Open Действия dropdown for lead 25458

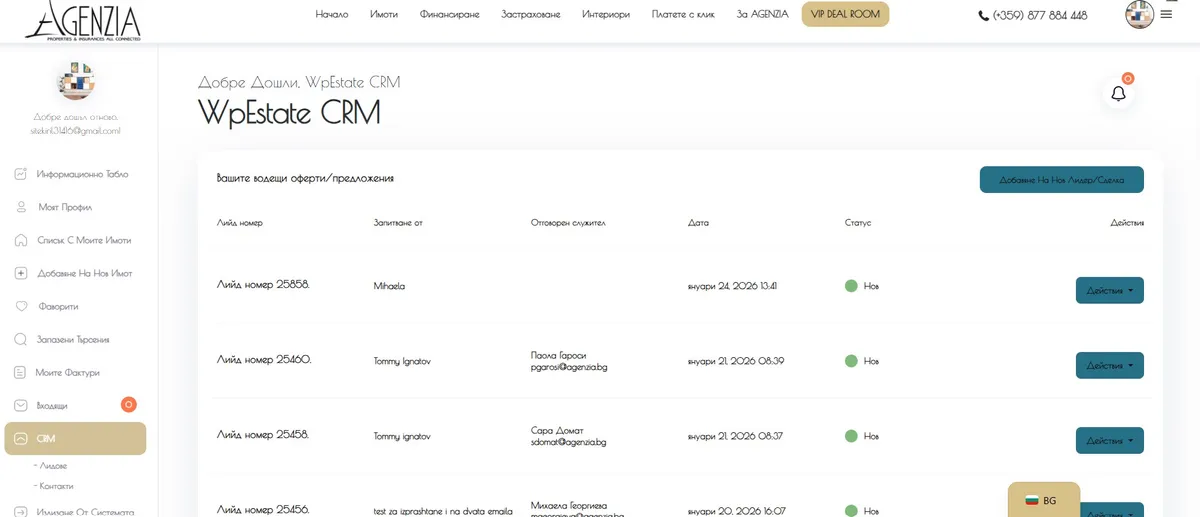click(1109, 440)
